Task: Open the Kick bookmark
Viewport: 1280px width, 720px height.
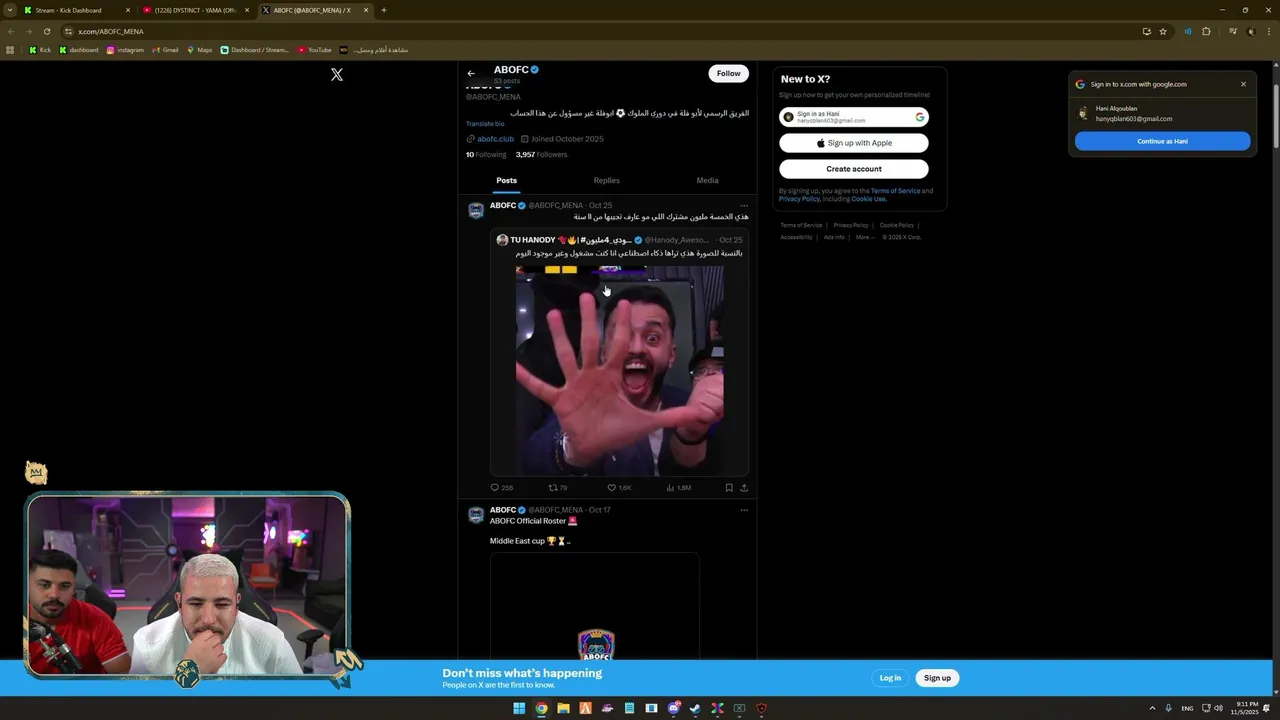Action: 40,50
